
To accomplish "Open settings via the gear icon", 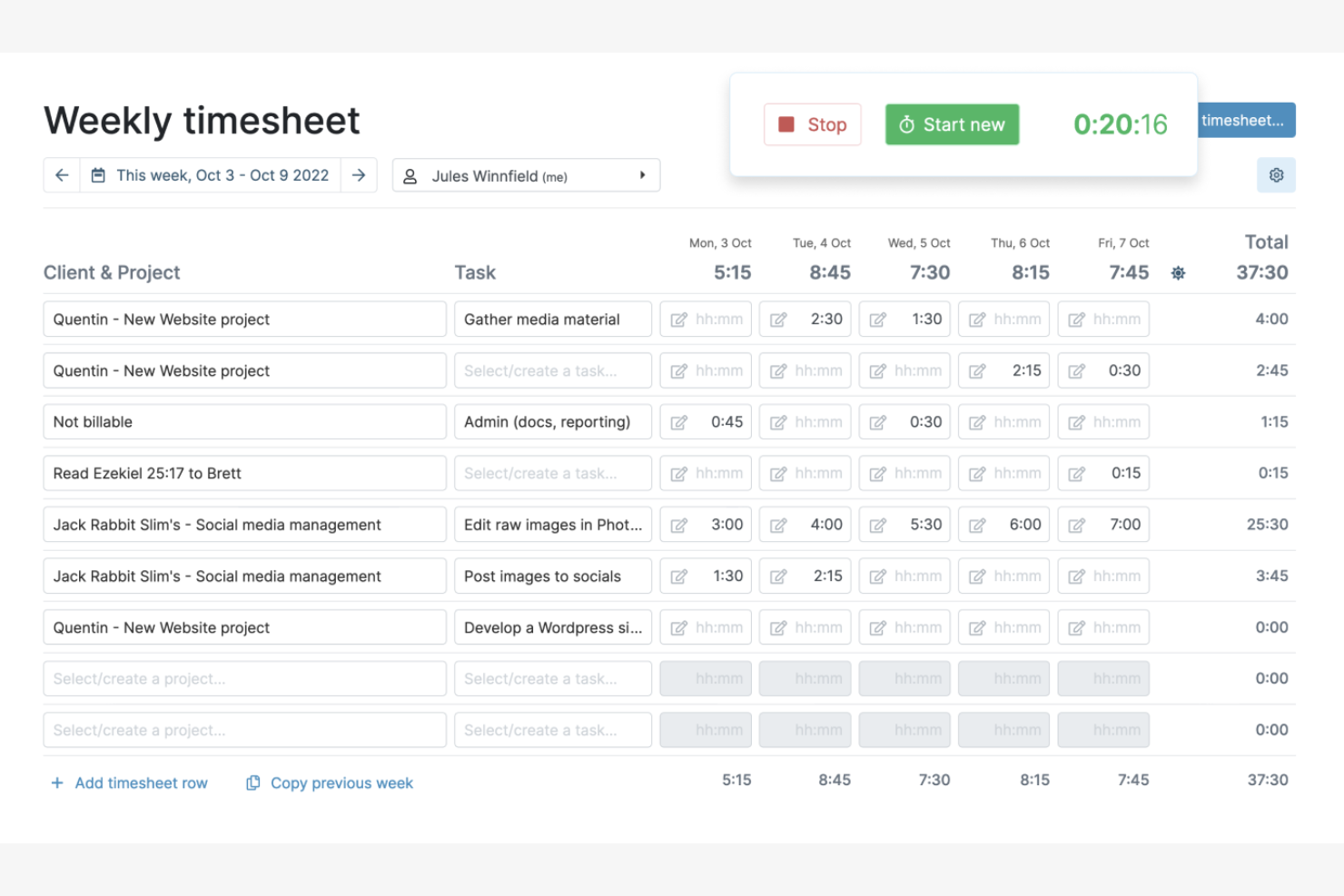I will click(x=1276, y=174).
